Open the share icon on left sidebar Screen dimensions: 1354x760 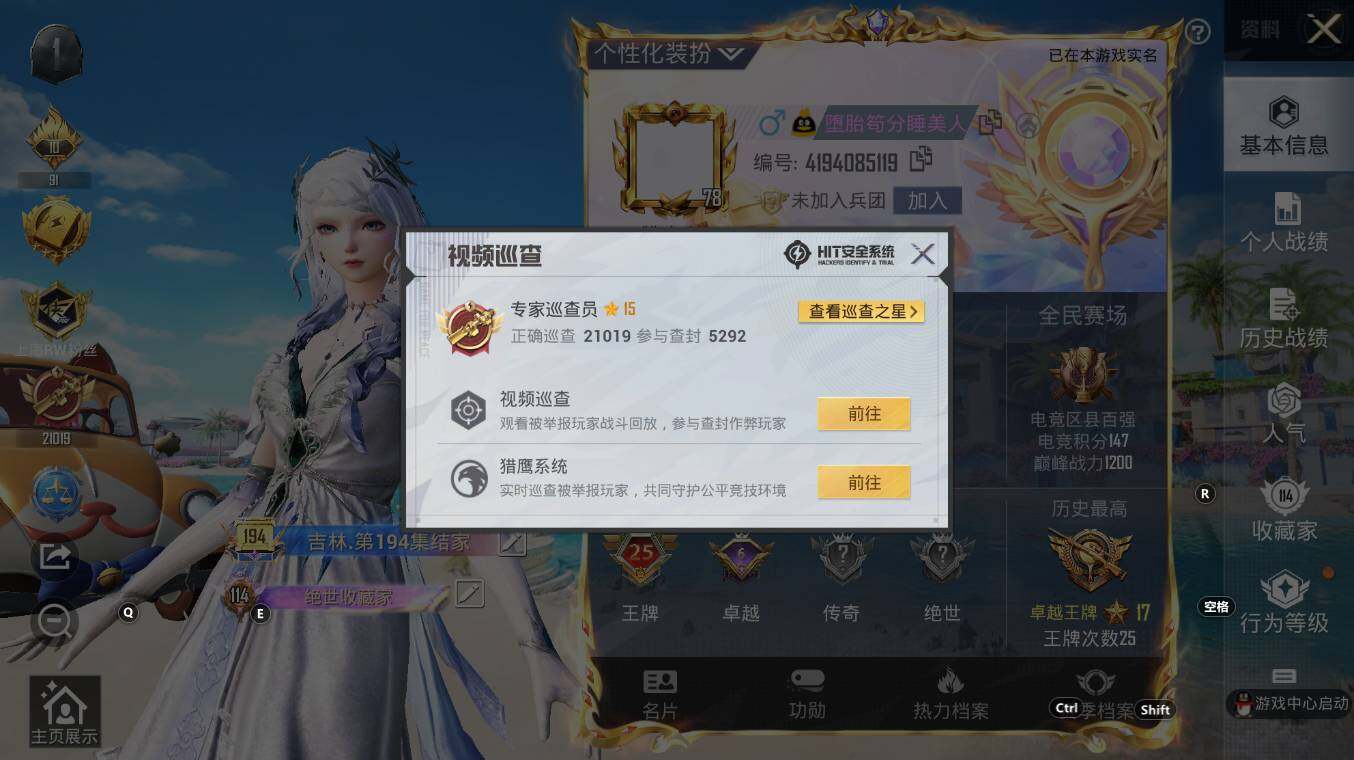pos(56,555)
